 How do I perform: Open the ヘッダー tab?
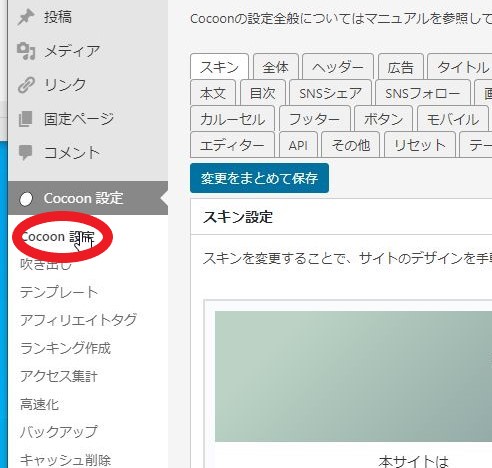point(338,67)
